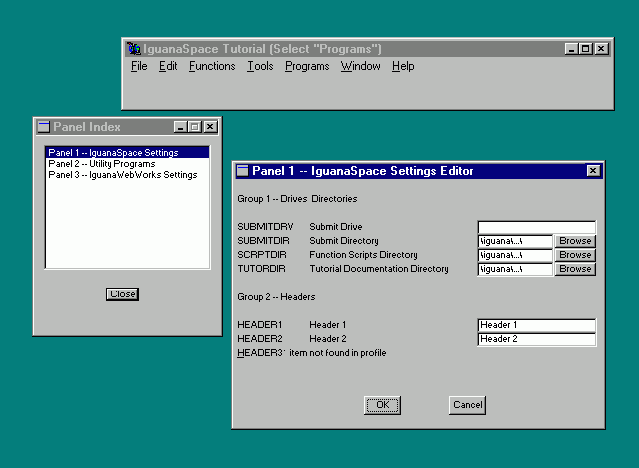Image resolution: width=639 pixels, height=468 pixels.
Task: Click the HEADER3 item not found text
Action: [x=311, y=353]
